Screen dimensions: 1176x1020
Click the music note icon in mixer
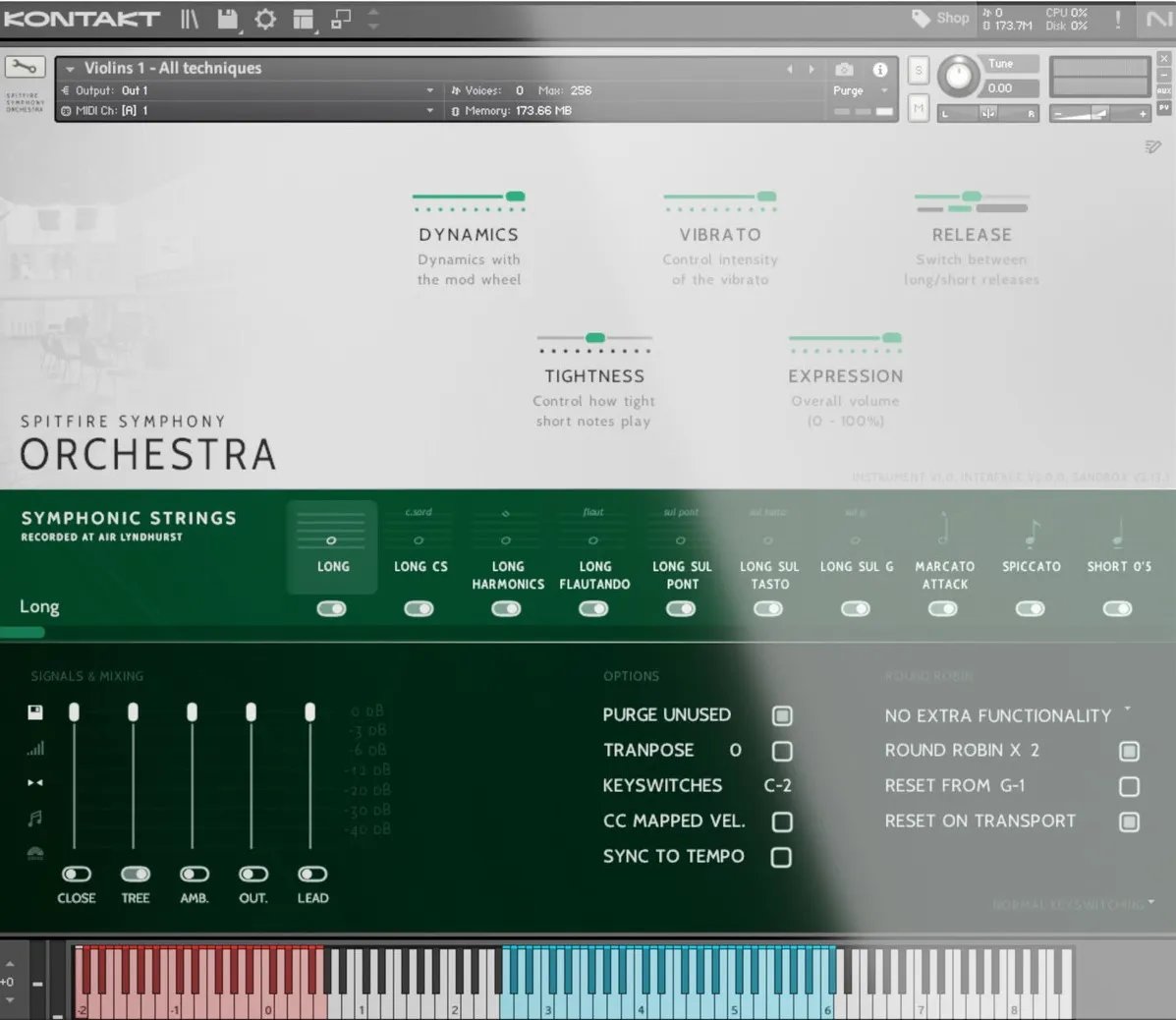(35, 819)
